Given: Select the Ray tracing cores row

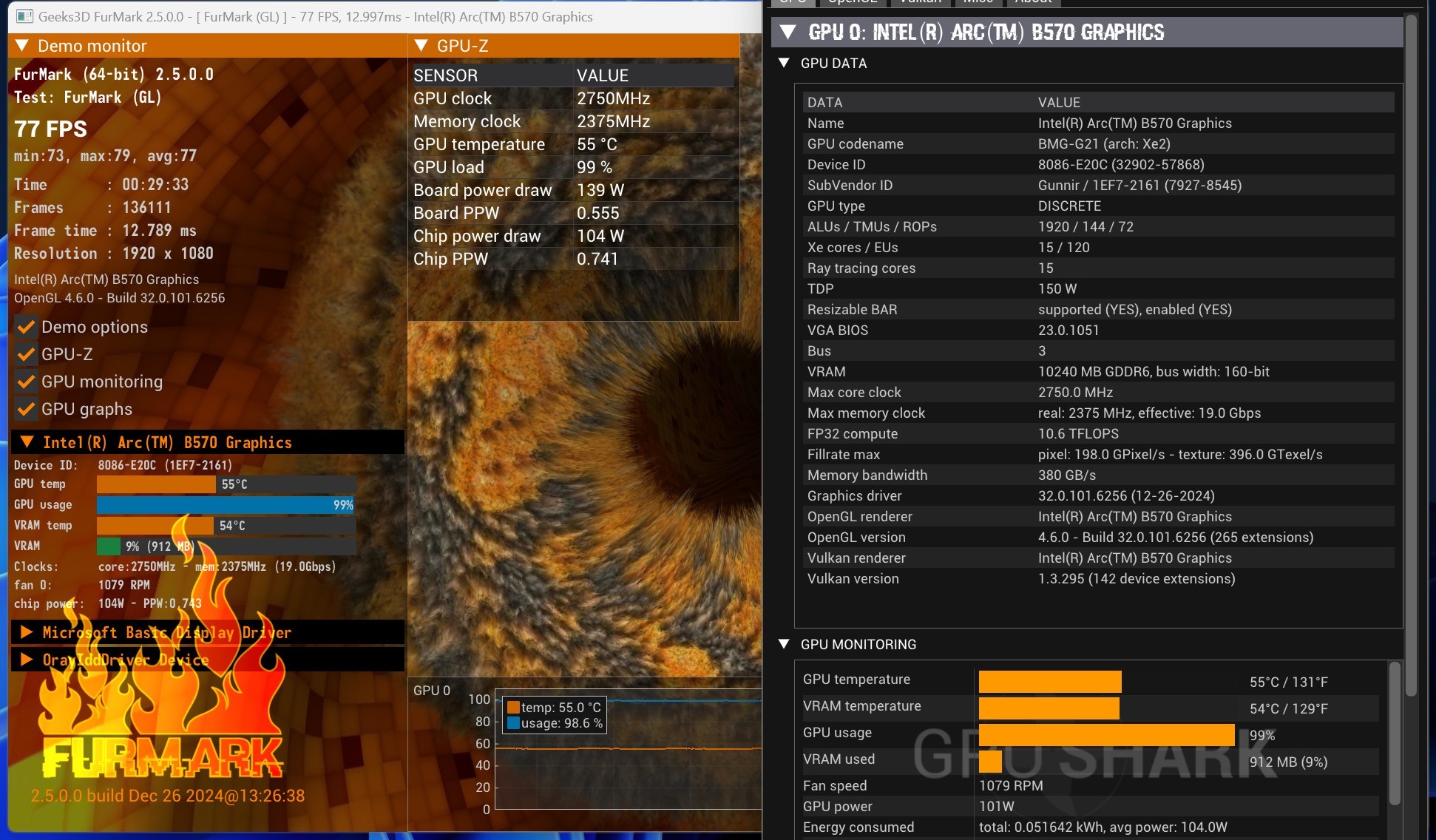Looking at the screenshot, I should click(x=1098, y=268).
